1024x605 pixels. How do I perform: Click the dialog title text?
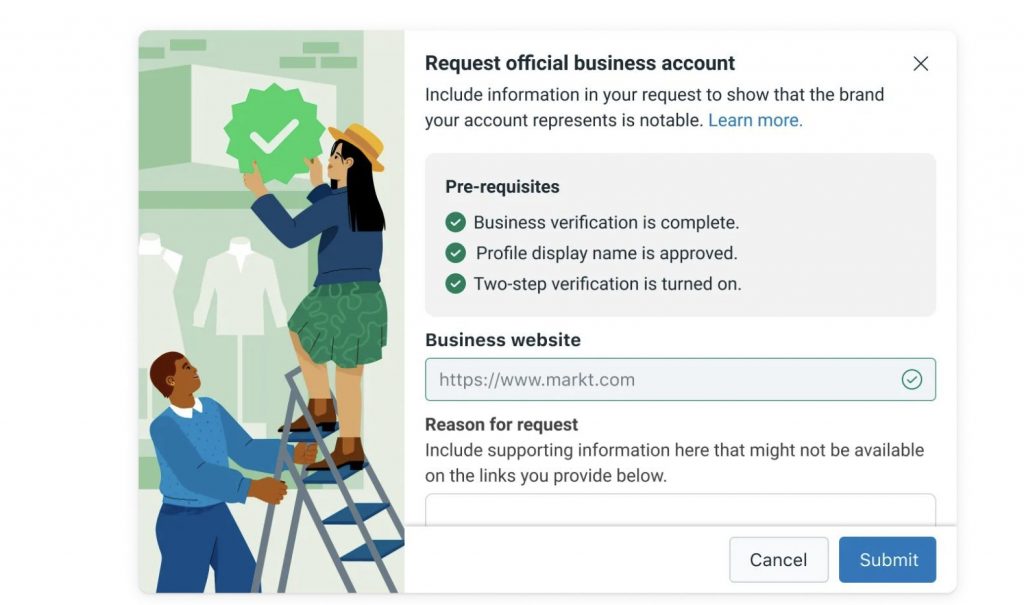click(580, 63)
